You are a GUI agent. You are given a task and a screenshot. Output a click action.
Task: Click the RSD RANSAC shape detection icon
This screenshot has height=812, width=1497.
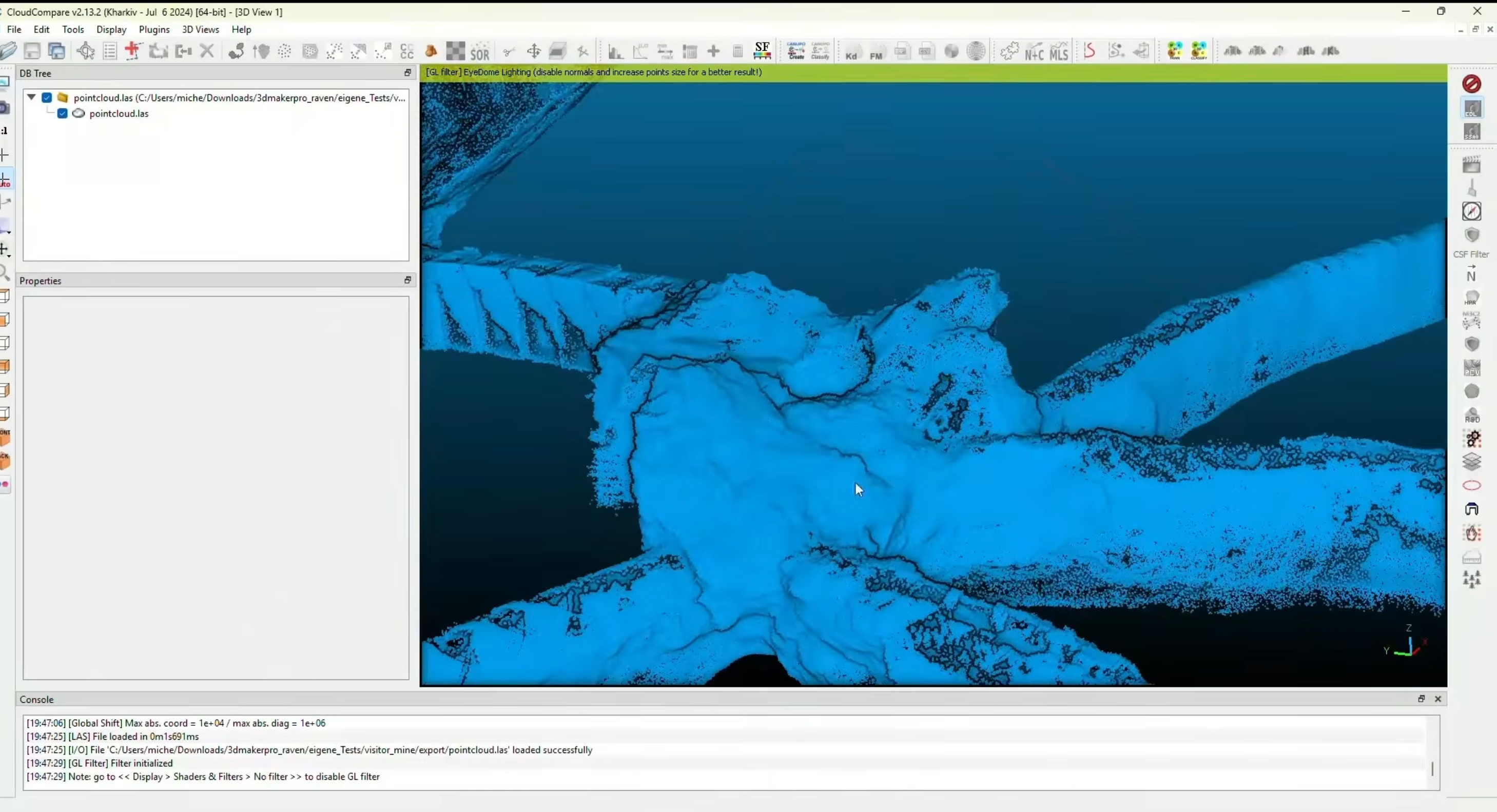click(x=1471, y=414)
